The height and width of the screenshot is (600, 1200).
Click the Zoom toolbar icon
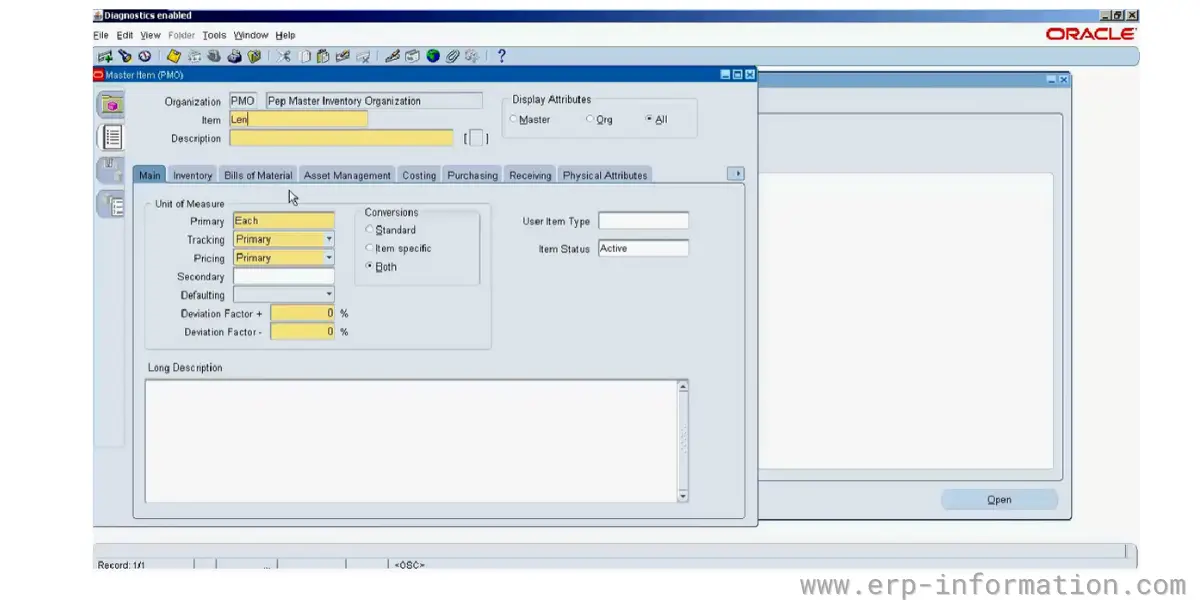(413, 56)
